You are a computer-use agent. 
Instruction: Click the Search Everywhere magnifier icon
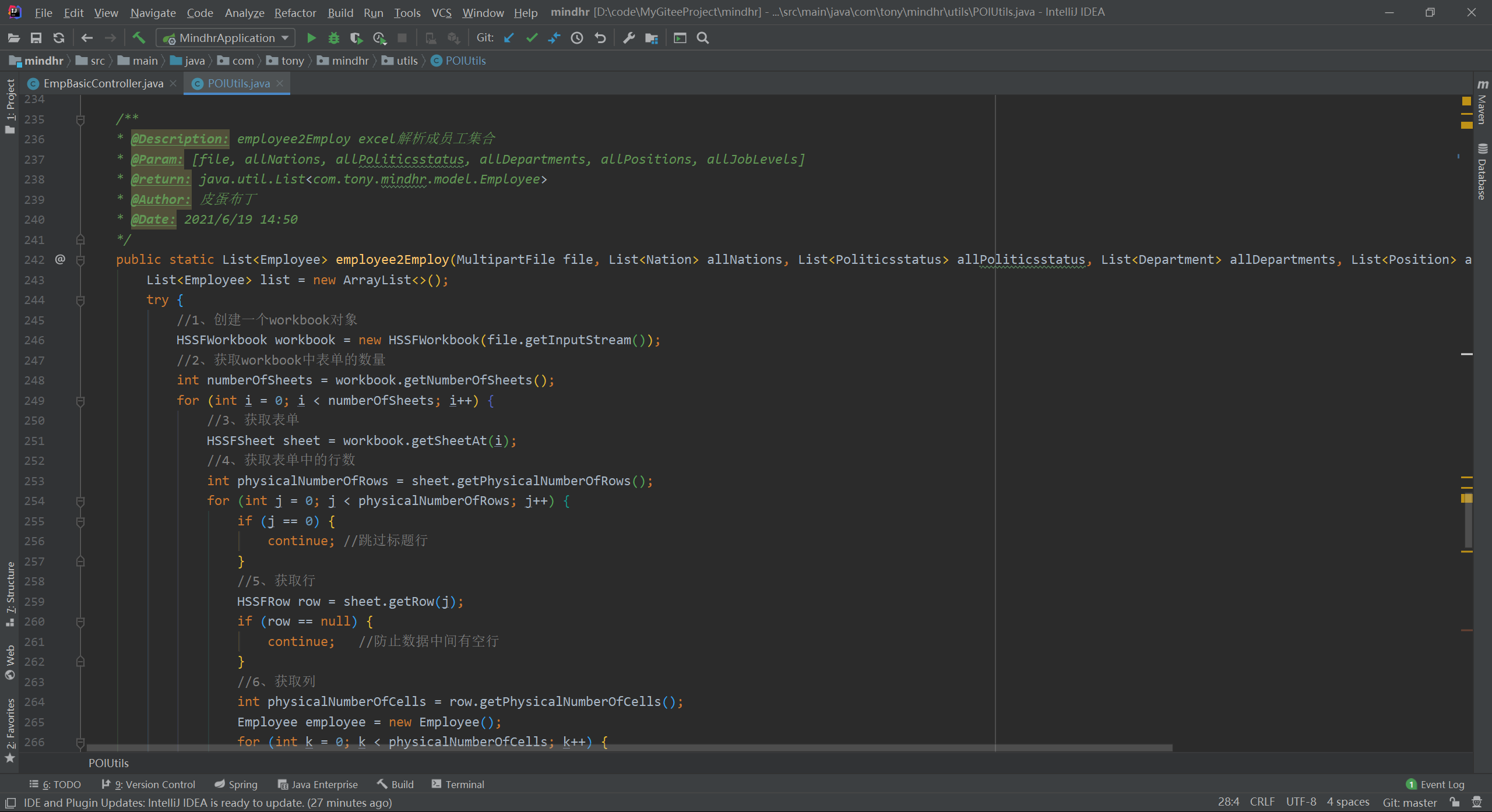(703, 38)
